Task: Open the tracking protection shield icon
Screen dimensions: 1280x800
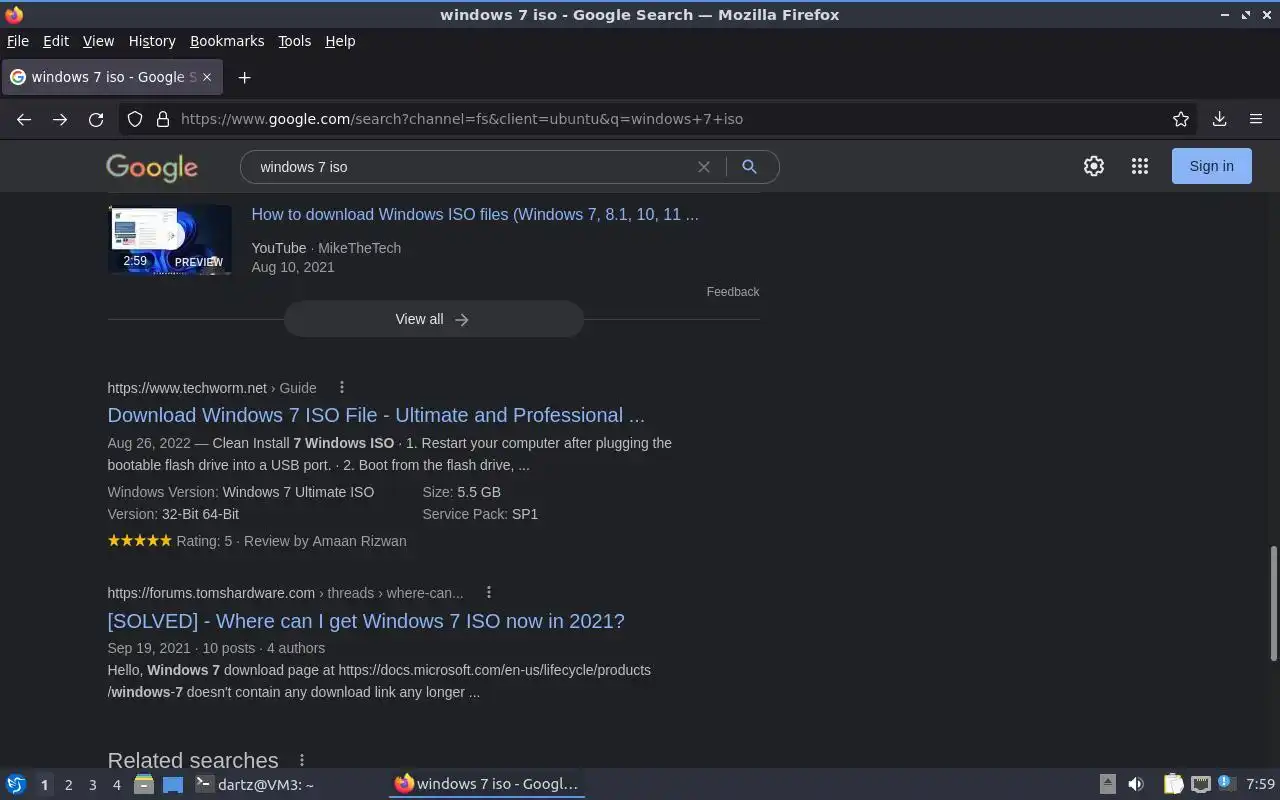Action: coord(135,119)
